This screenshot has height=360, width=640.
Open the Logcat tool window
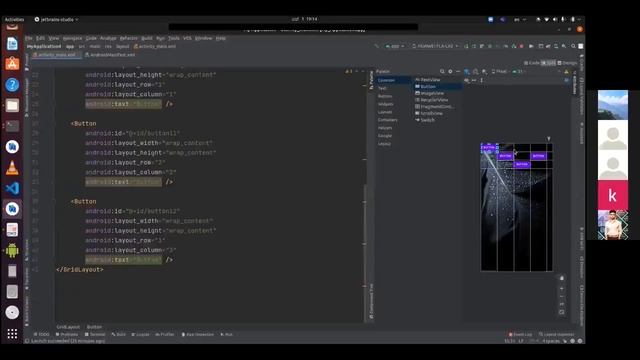pos(140,334)
